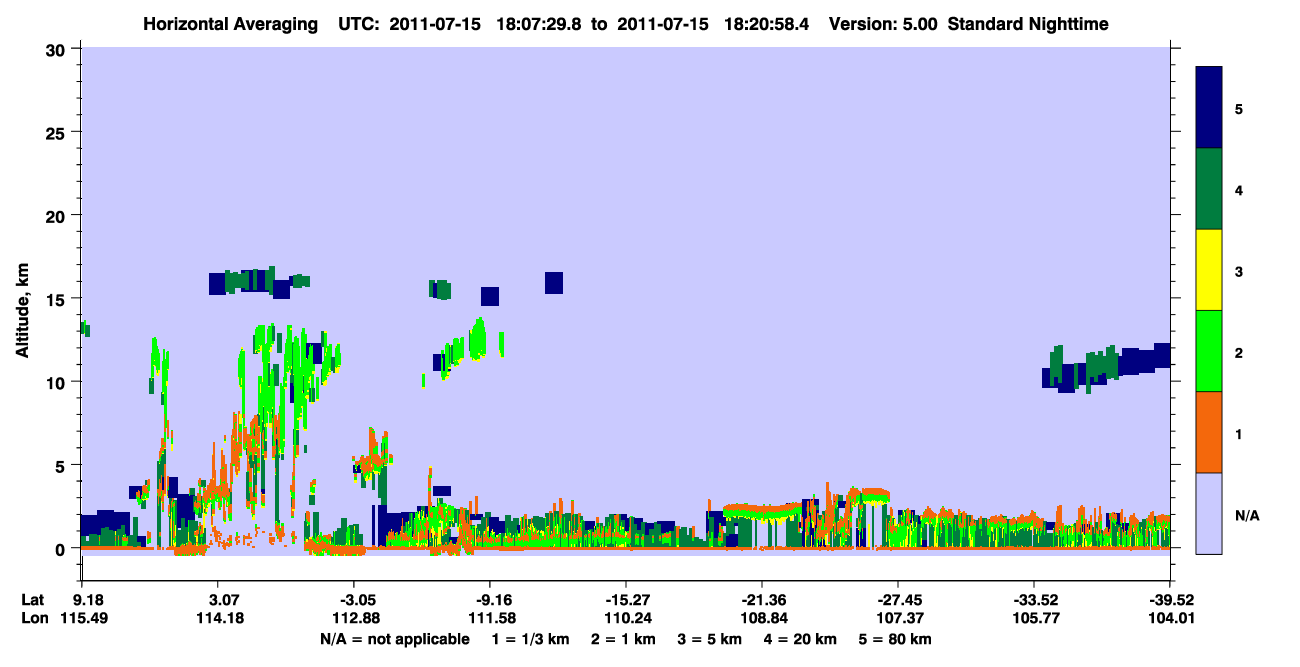This screenshot has width=1300, height=667.
Task: Click the 'Lon' axis row label
Action: tap(34, 619)
